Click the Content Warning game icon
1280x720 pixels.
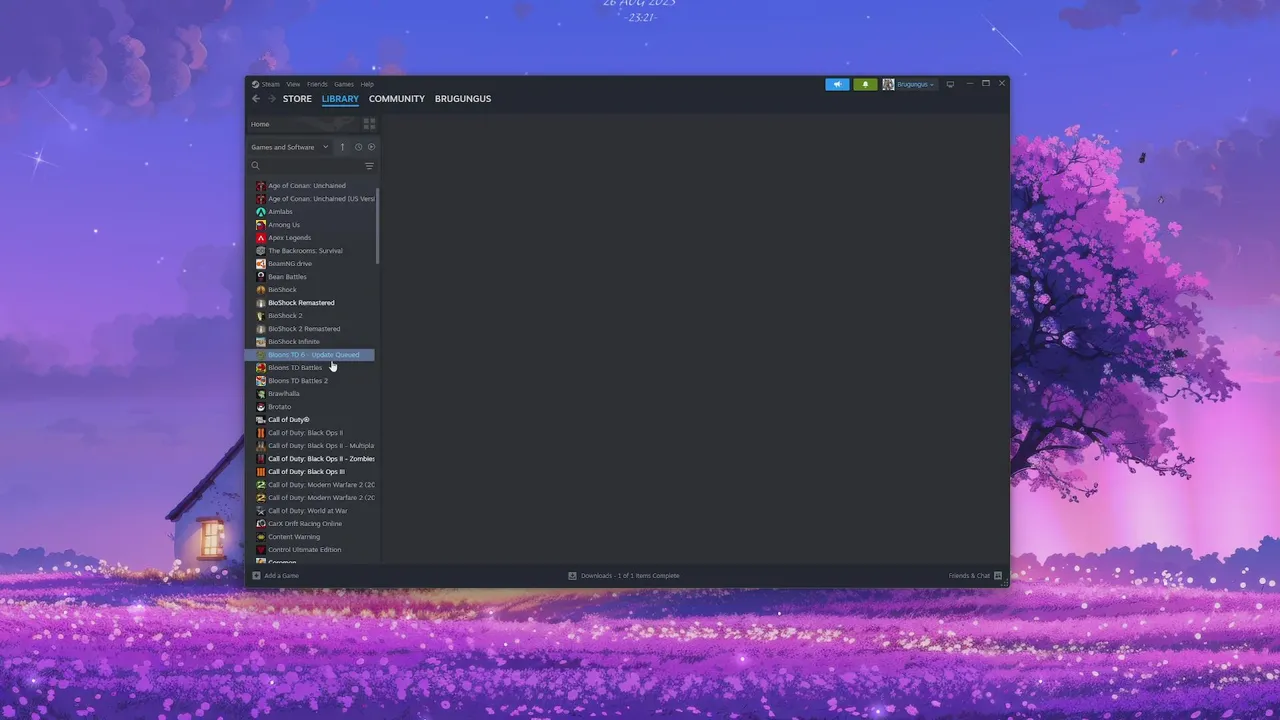coord(261,537)
